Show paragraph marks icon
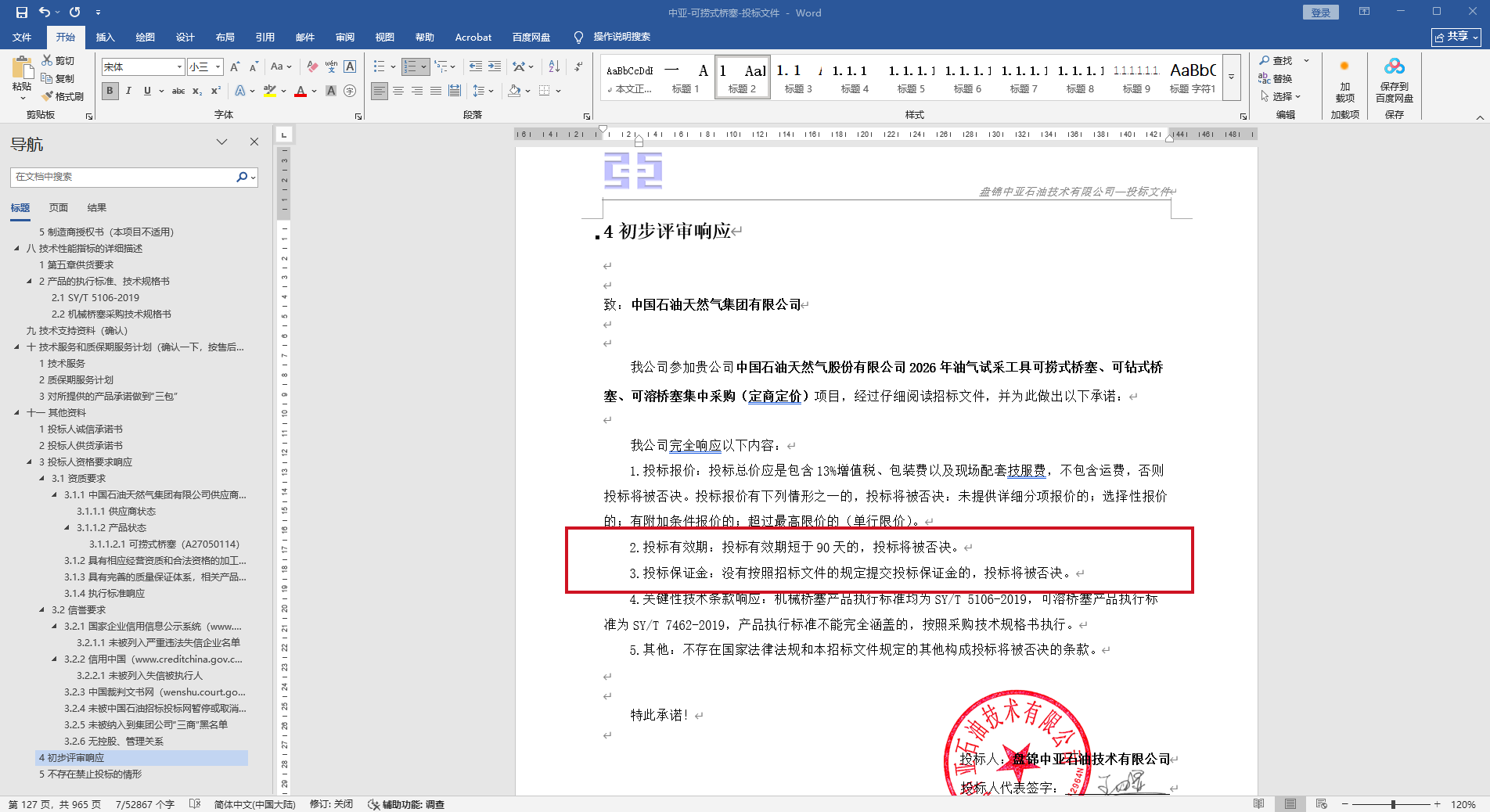 pos(578,66)
